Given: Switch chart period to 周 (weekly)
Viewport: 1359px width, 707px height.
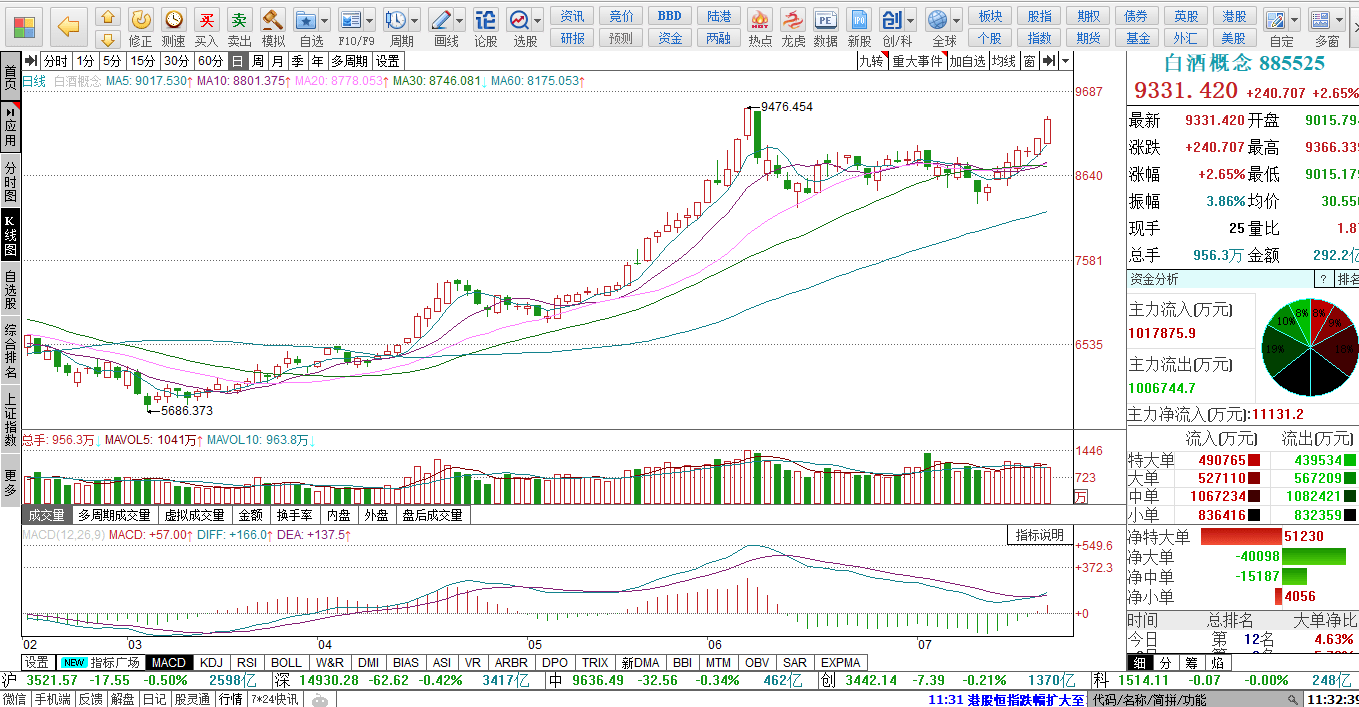Looking at the screenshot, I should coord(258,61).
